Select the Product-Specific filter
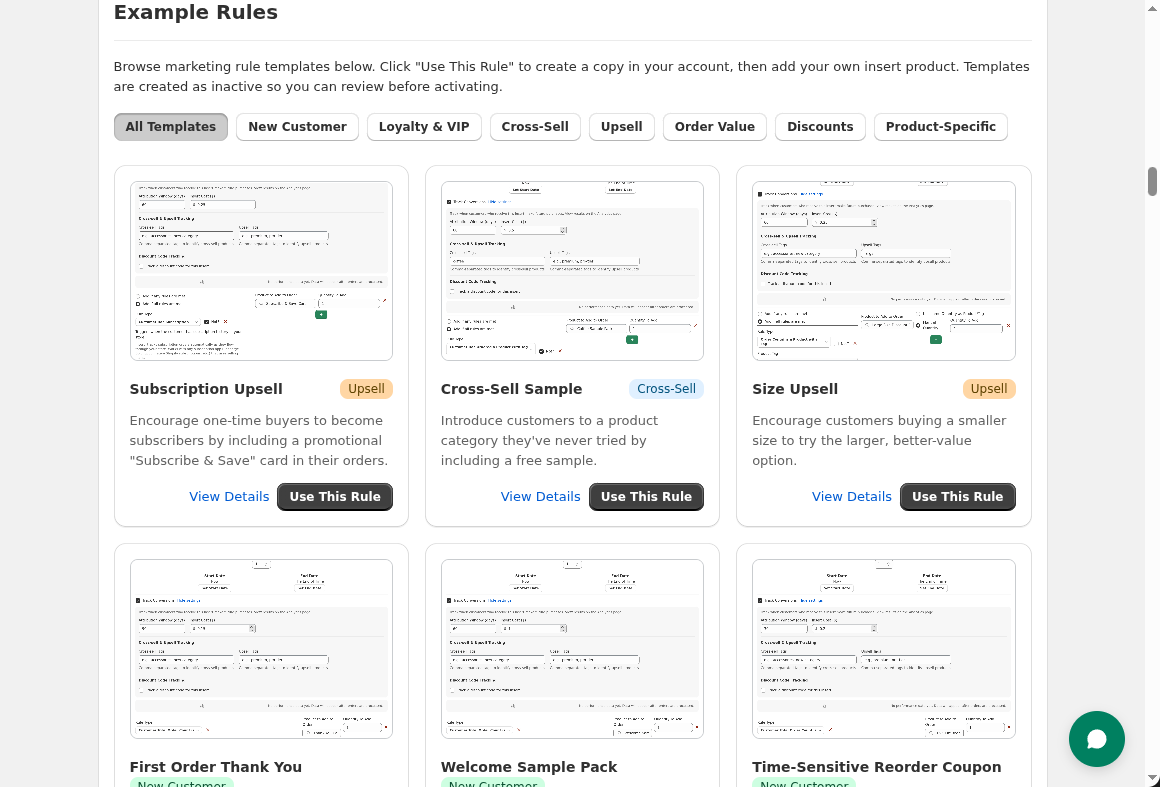The width and height of the screenshot is (1160, 787). 940,127
